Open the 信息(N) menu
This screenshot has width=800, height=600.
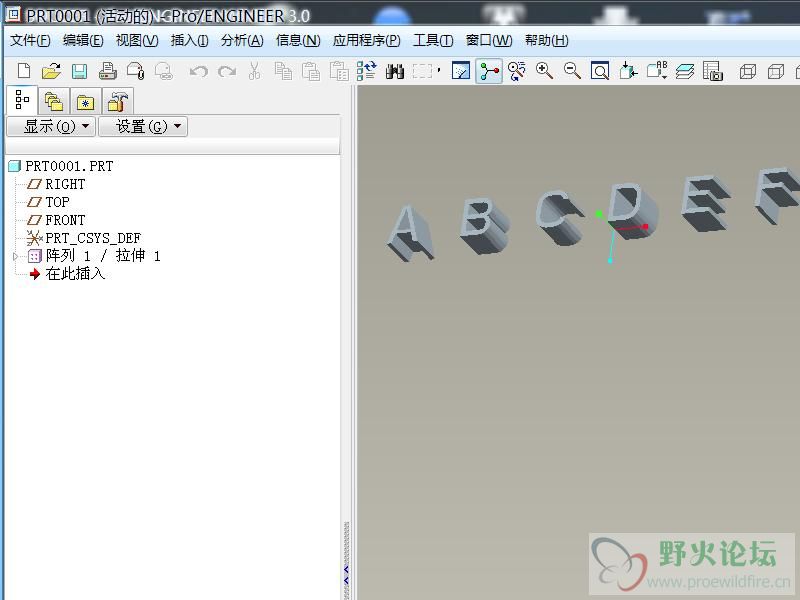[x=298, y=40]
